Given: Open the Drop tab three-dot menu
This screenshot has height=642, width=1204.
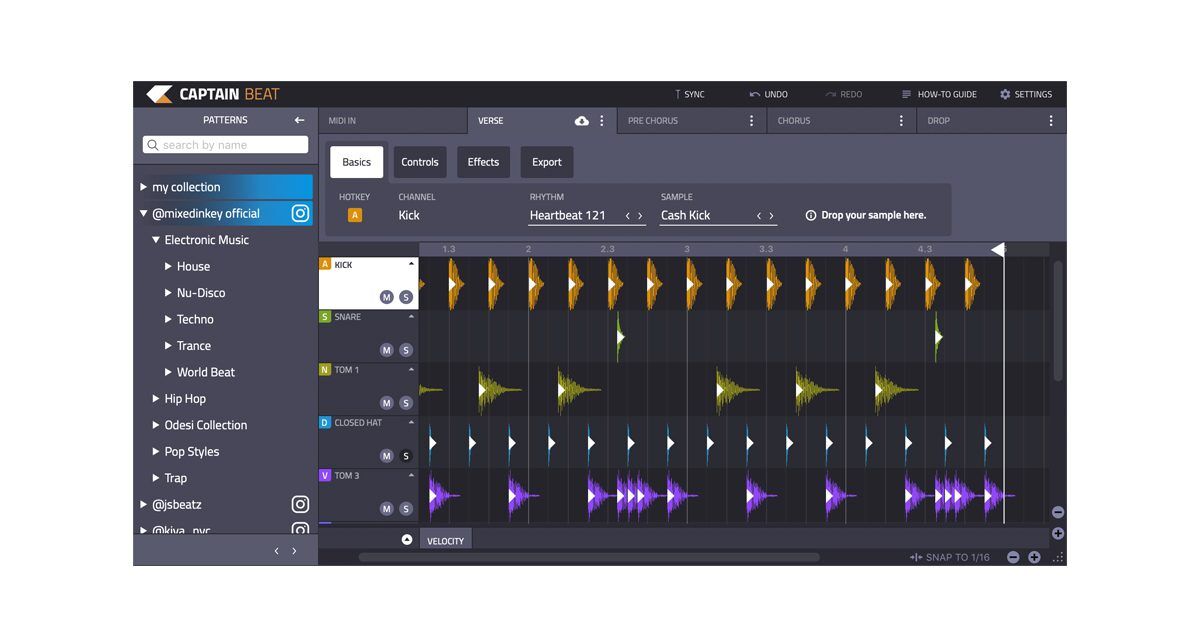Looking at the screenshot, I should pyautogui.click(x=1051, y=121).
